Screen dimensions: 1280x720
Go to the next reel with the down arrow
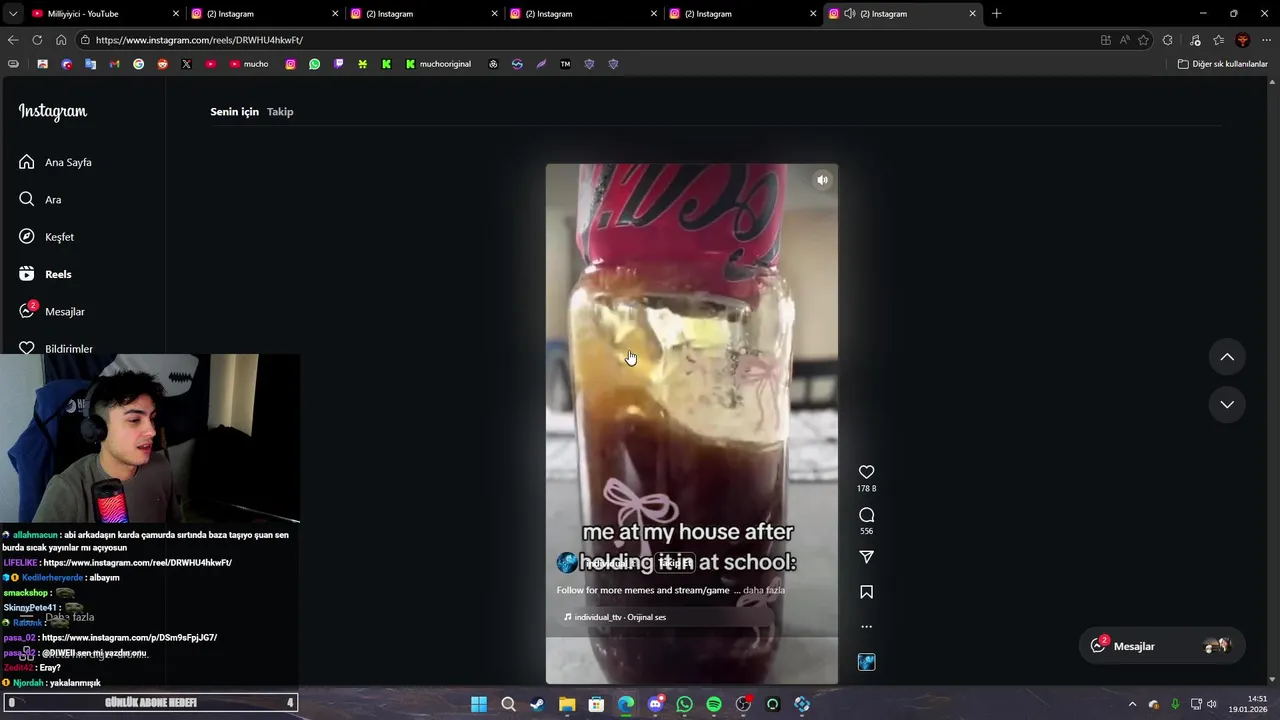click(1227, 404)
